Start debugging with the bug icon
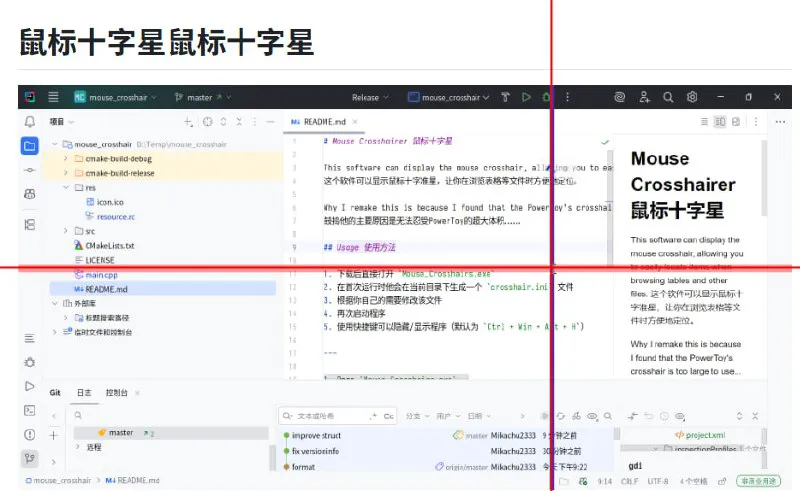 [x=545, y=97]
